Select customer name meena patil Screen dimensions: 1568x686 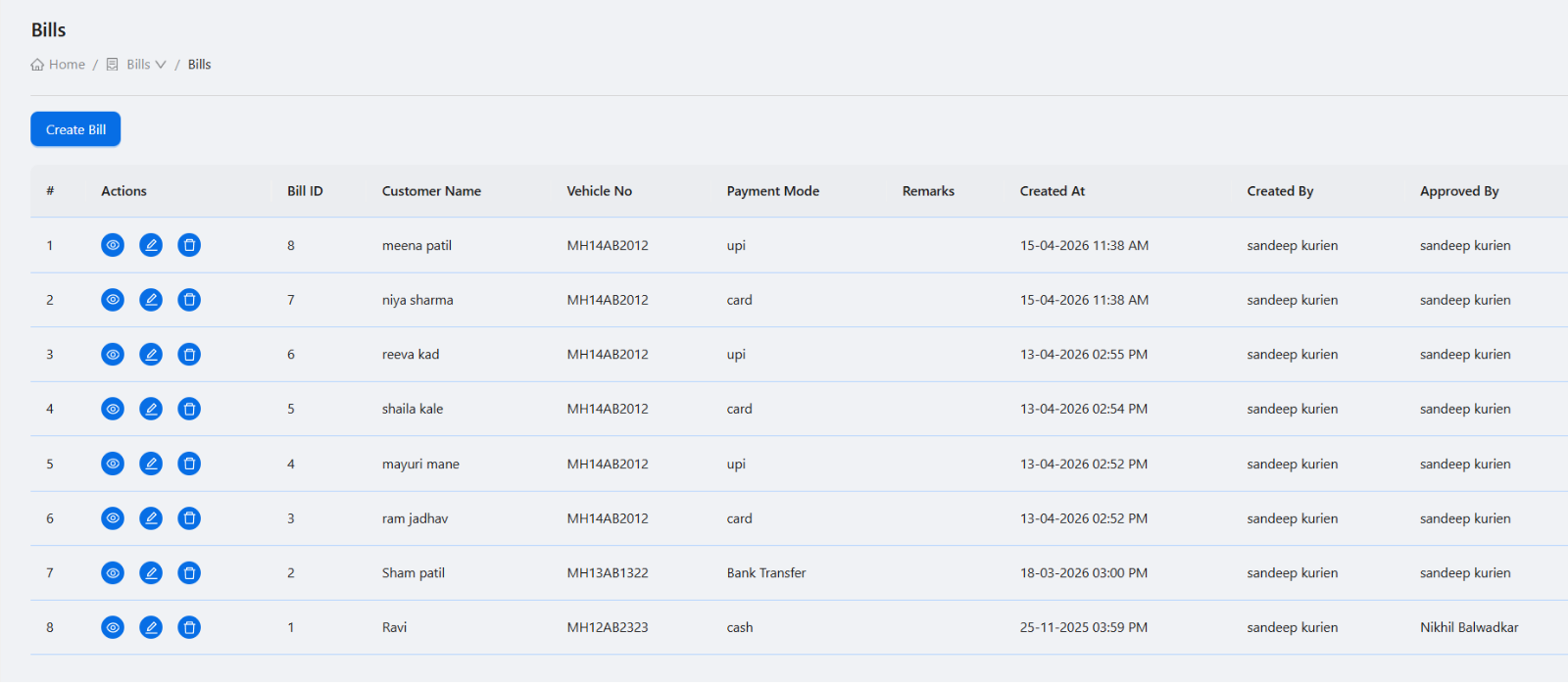tap(416, 245)
